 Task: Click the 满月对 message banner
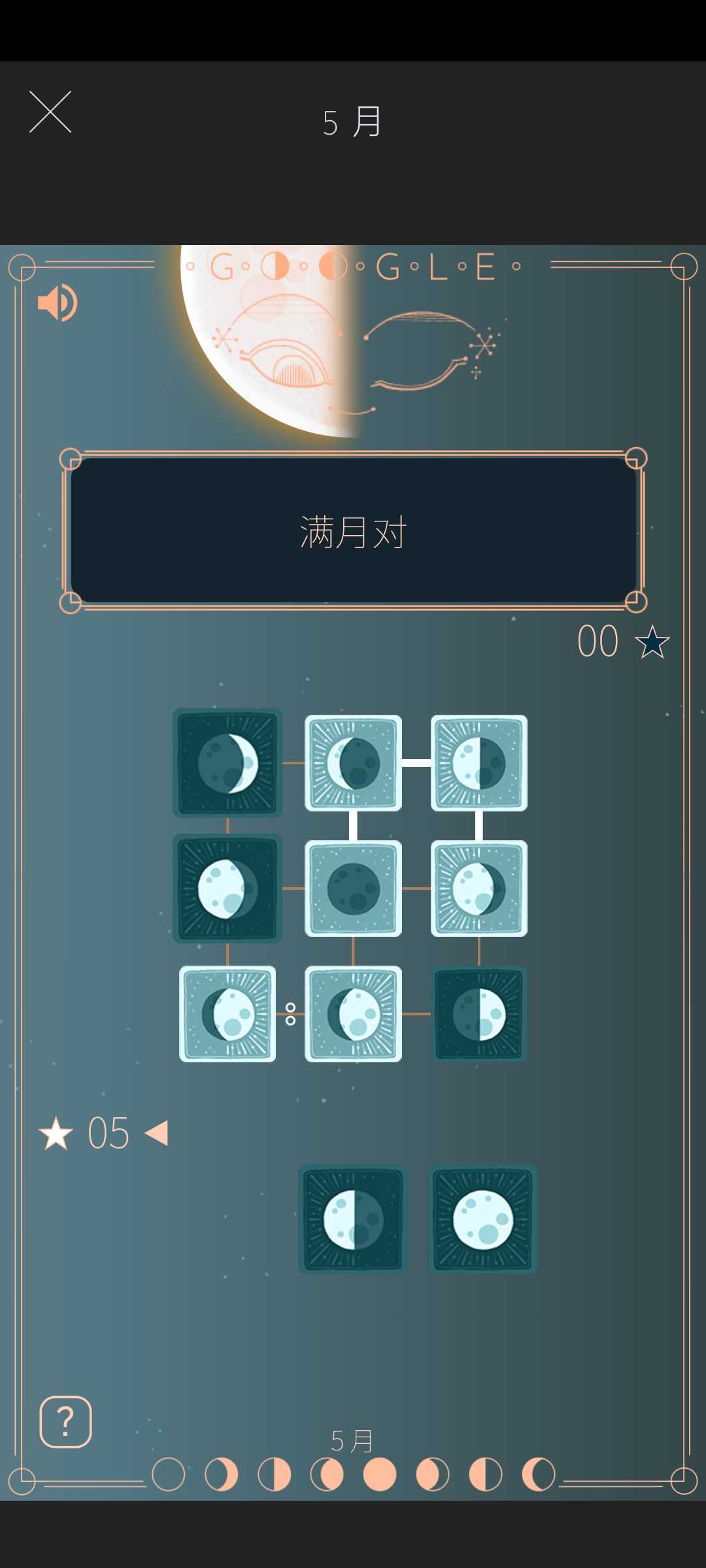point(353,531)
